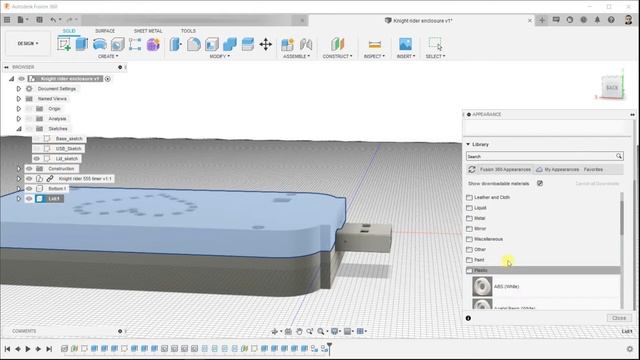Play the timeline

[x=28, y=349]
